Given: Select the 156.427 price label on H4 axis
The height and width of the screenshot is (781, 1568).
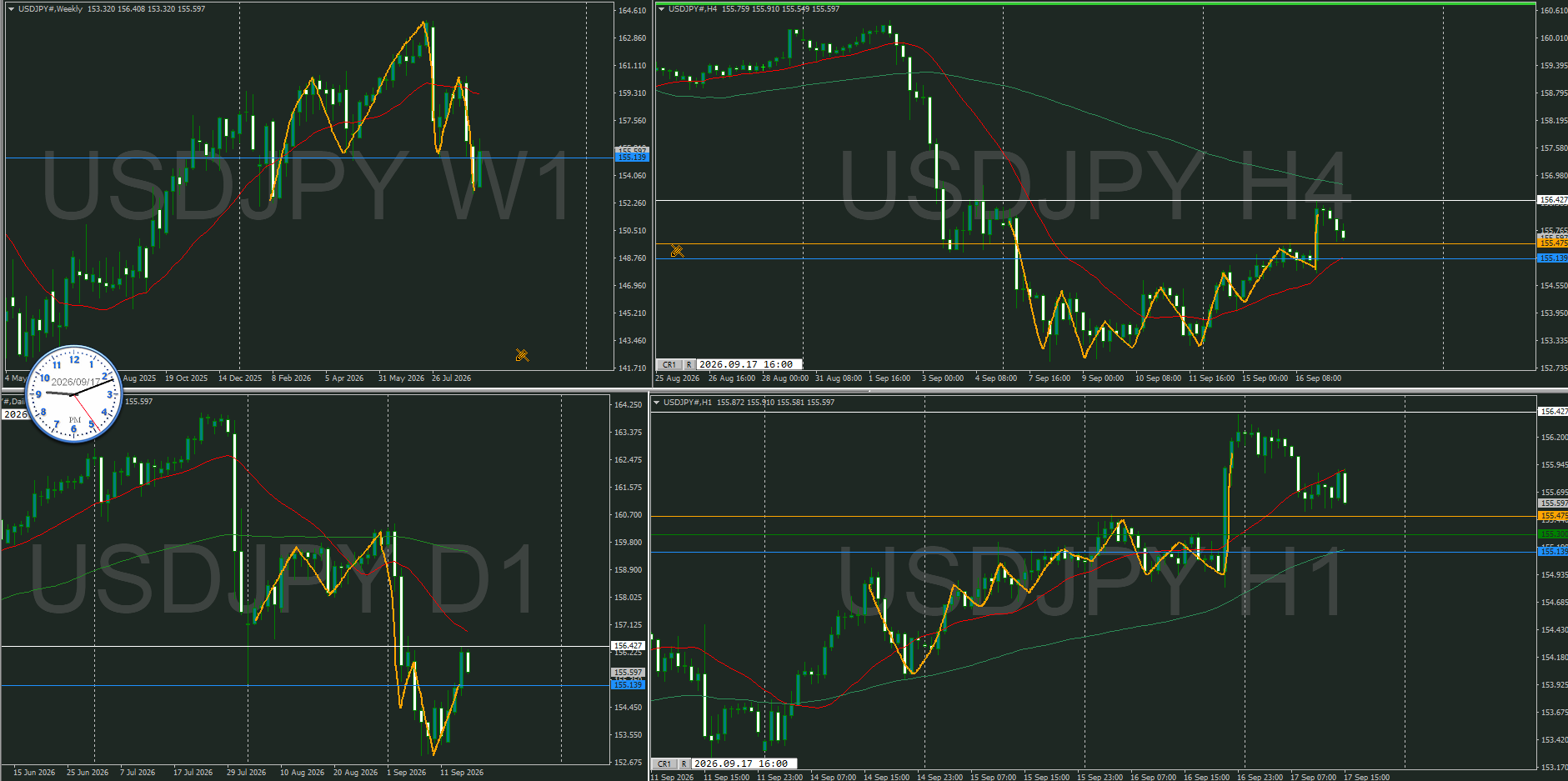Looking at the screenshot, I should [x=1552, y=200].
